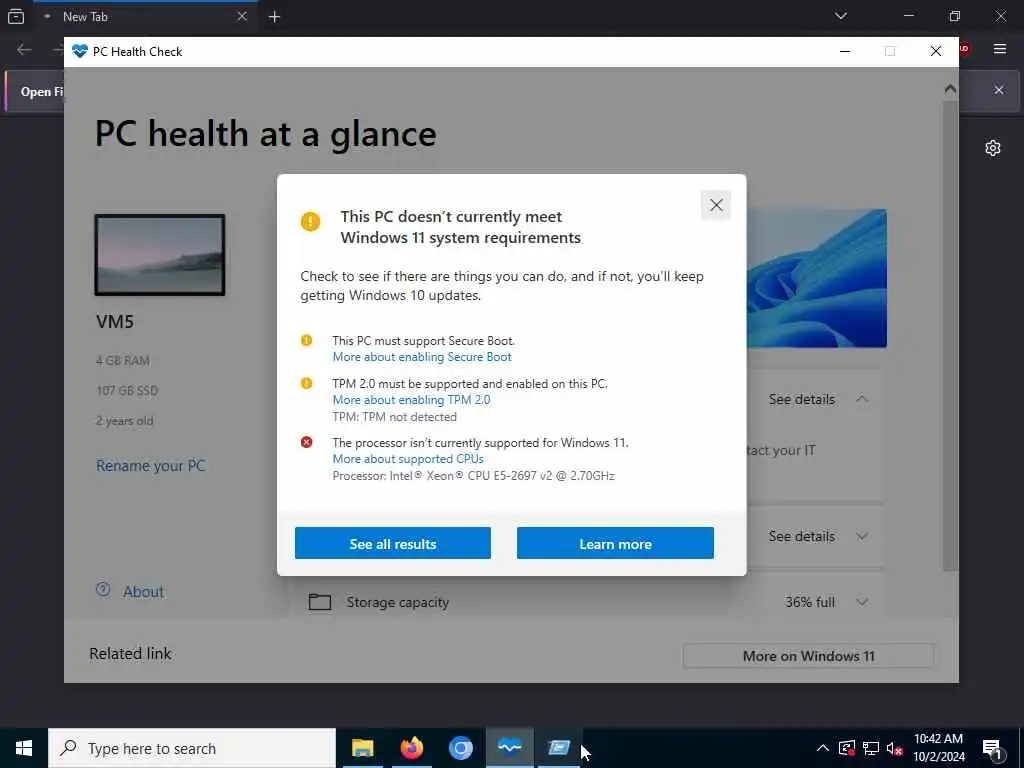Minimize the PC Health Check window
The image size is (1024, 768).
pos(844,51)
